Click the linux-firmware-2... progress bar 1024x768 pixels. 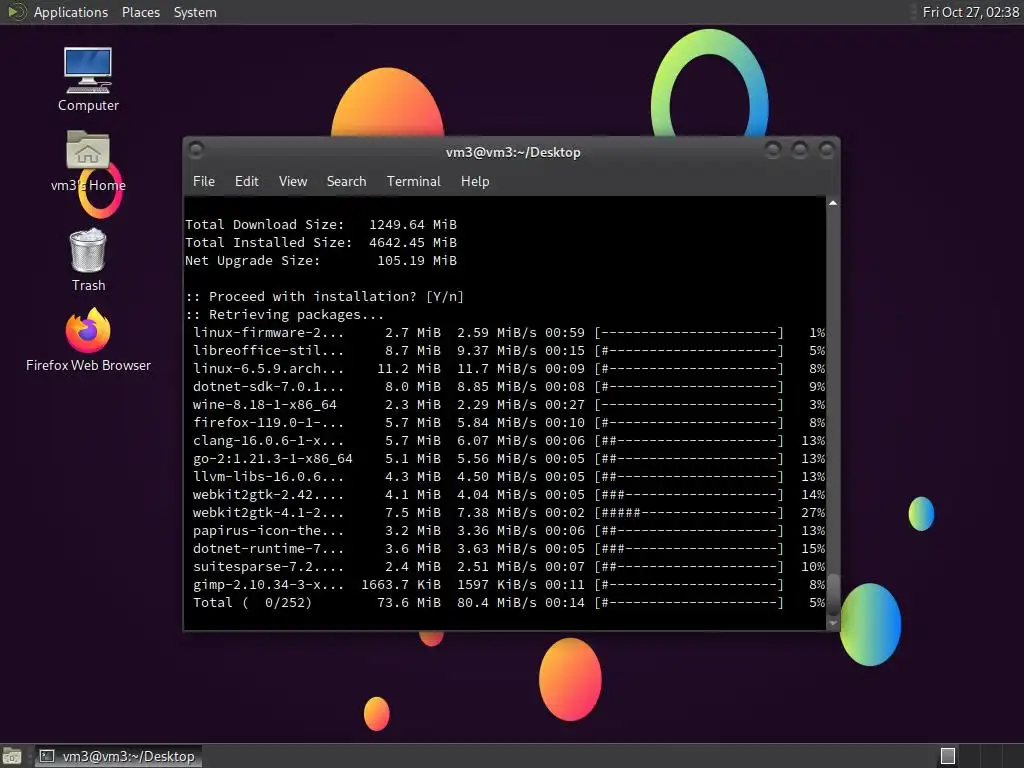[x=688, y=332]
